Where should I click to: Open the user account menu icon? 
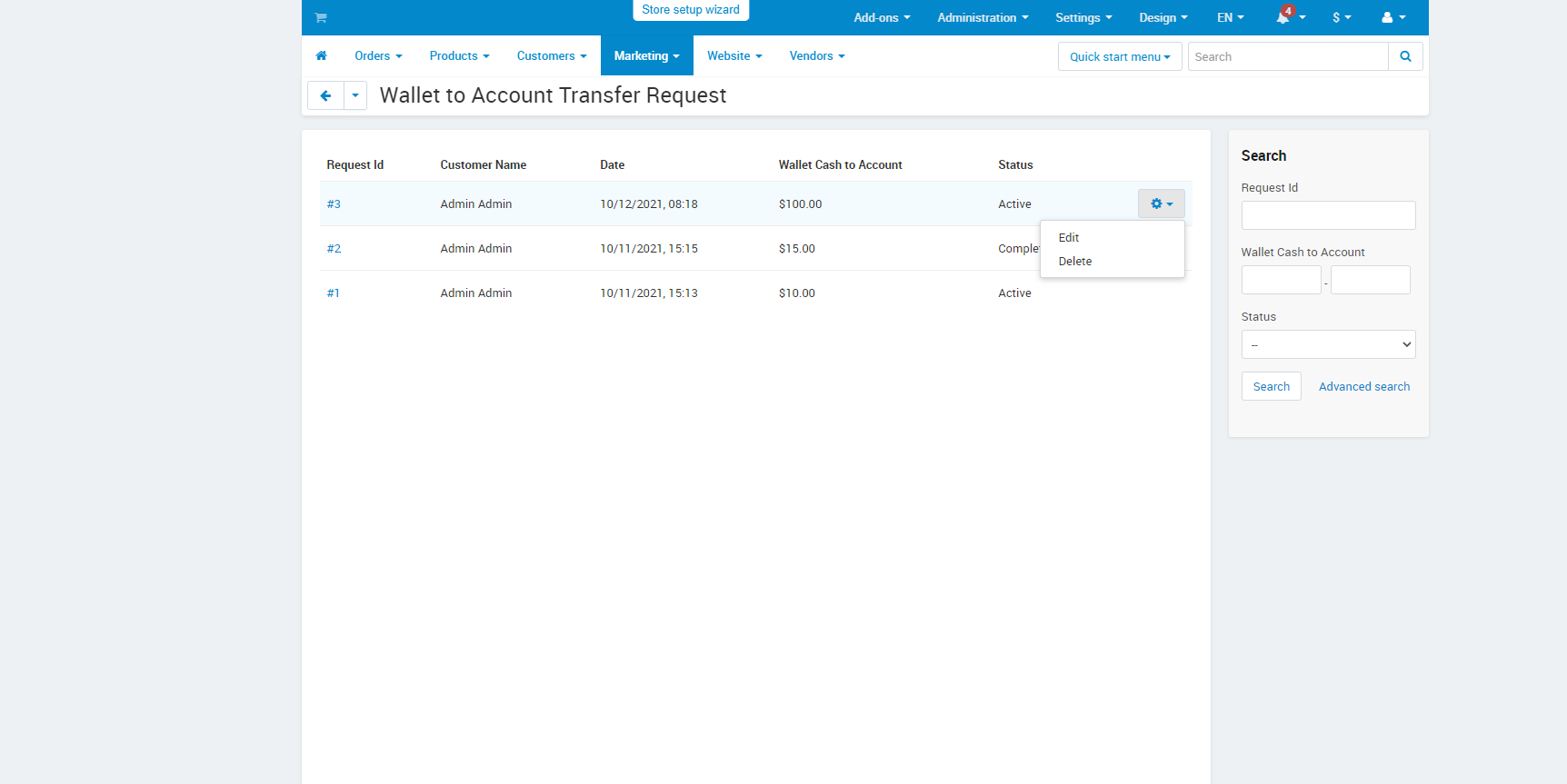point(1393,17)
